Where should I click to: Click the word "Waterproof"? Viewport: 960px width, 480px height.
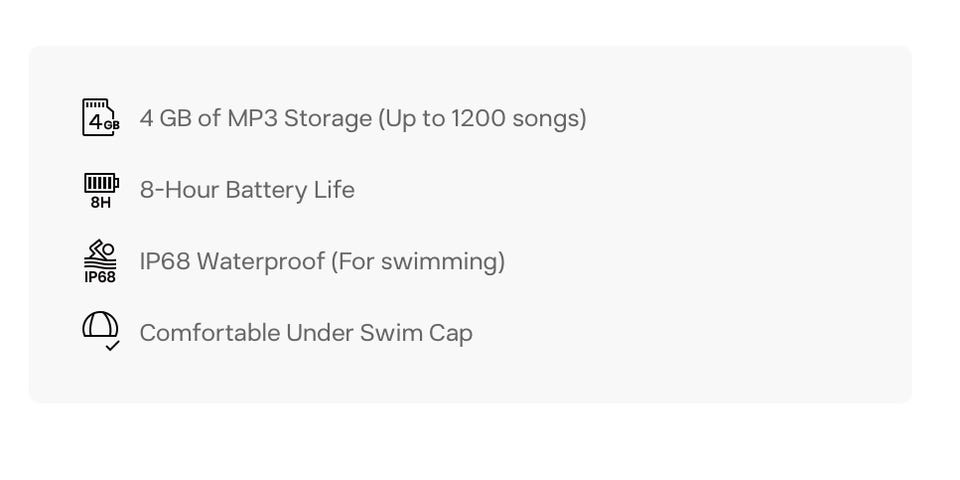tap(261, 262)
